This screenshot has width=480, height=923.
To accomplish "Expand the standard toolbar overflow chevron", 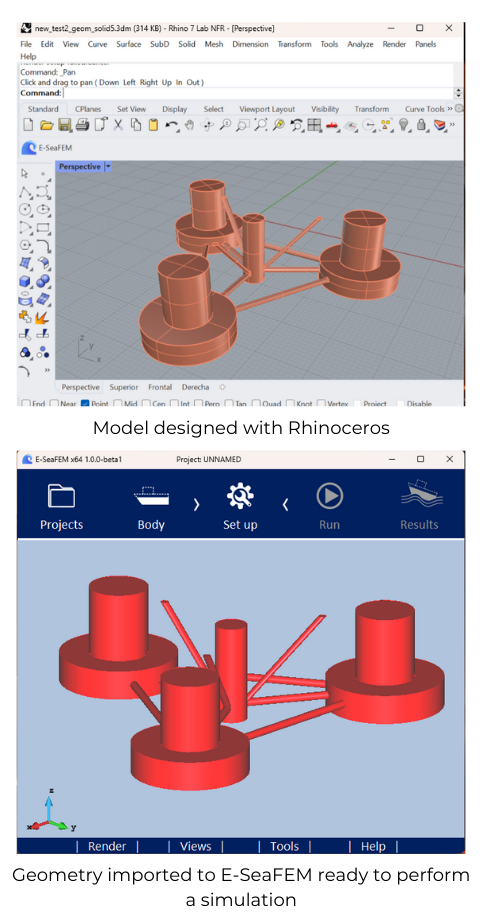I will click(x=452, y=125).
